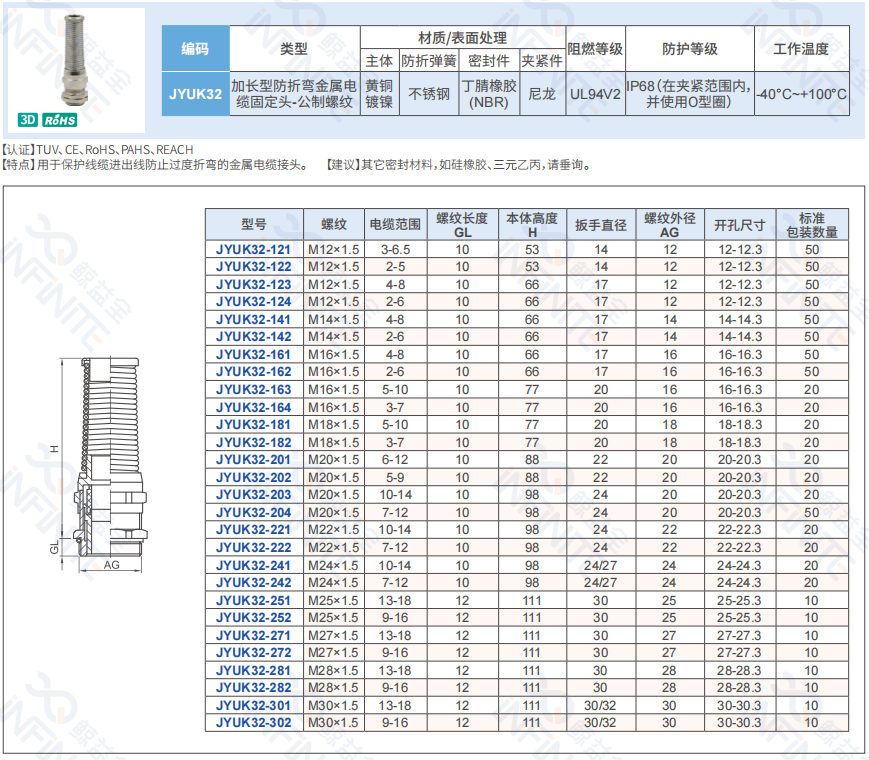Click the 黄铜镀镍 body material cell
Image resolution: width=869 pixels, height=760 pixels.
tap(380, 94)
